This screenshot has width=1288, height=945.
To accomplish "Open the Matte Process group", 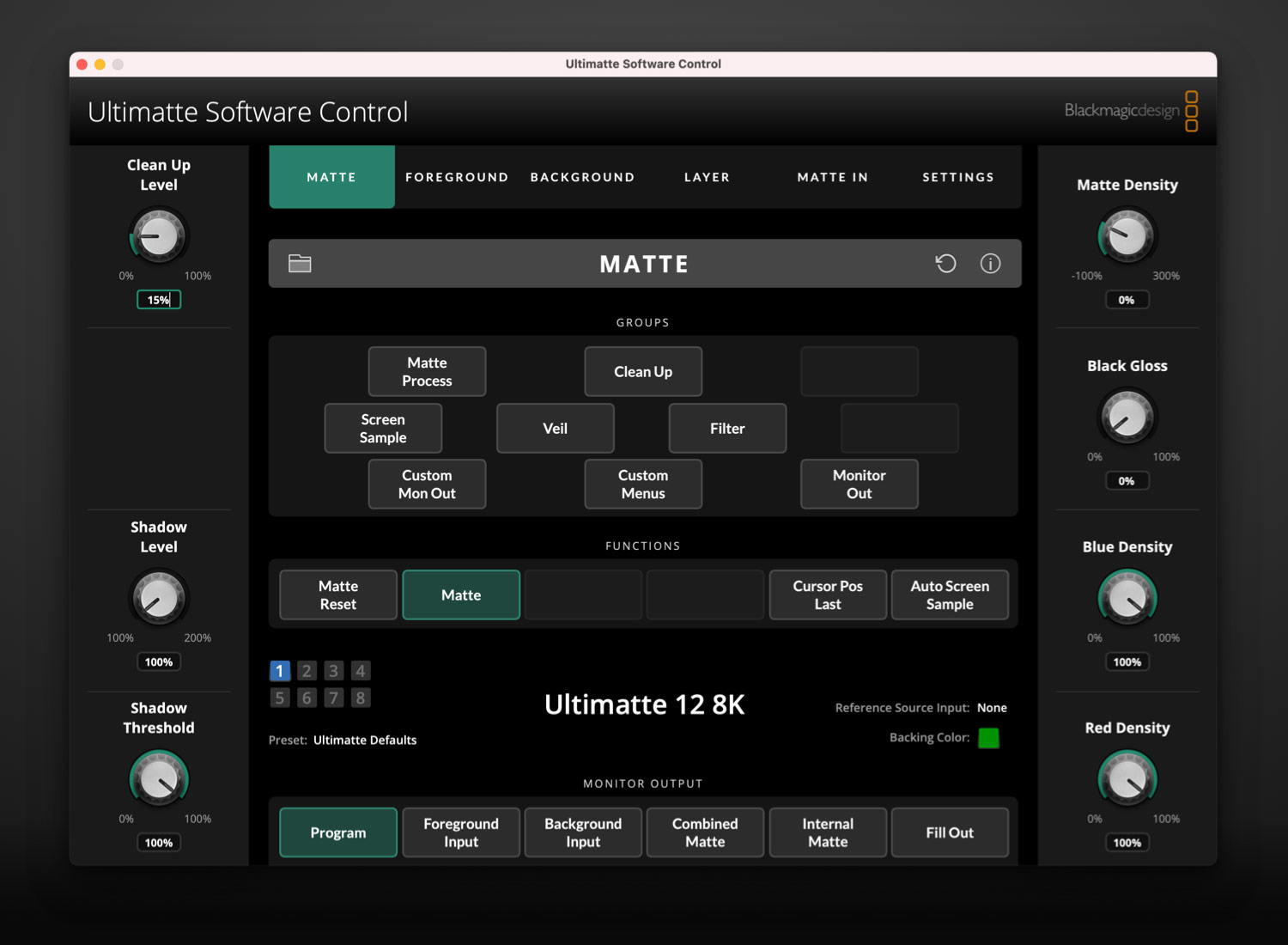I will tap(427, 371).
